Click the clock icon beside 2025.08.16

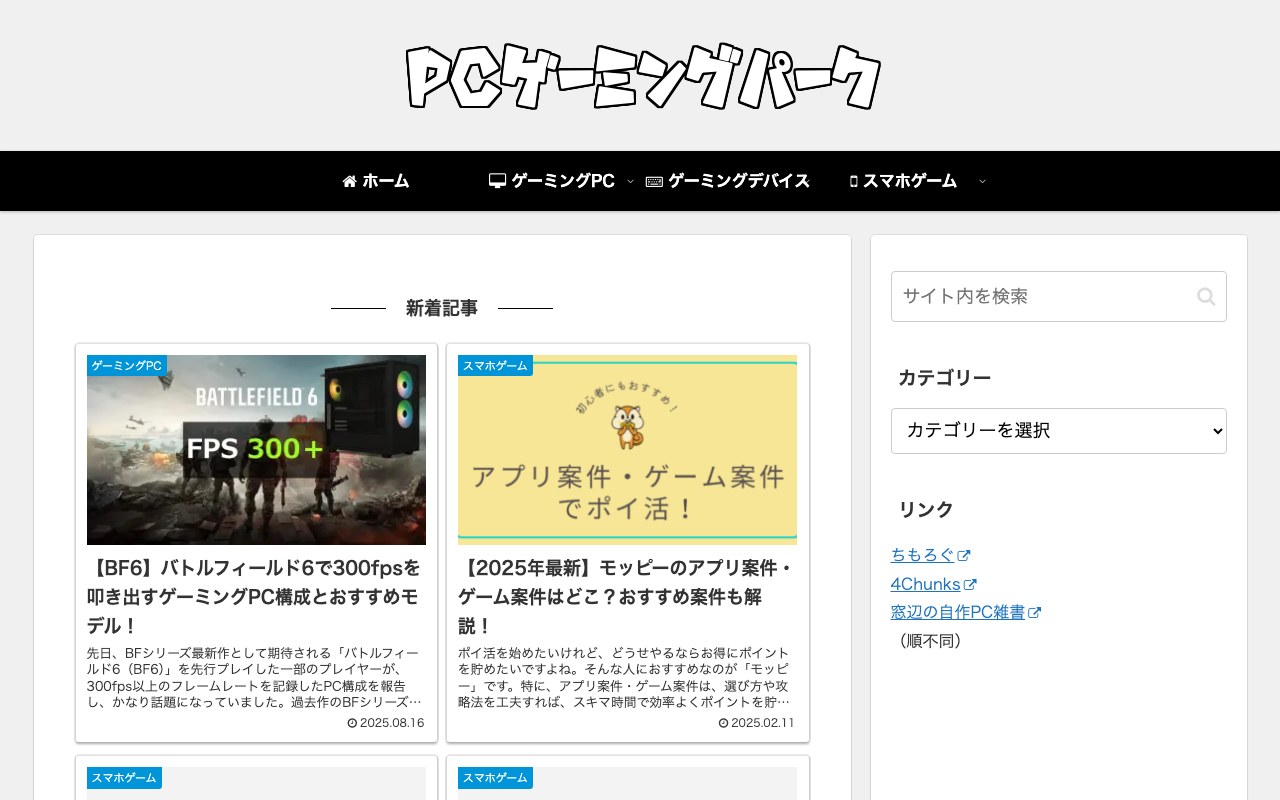coord(352,723)
